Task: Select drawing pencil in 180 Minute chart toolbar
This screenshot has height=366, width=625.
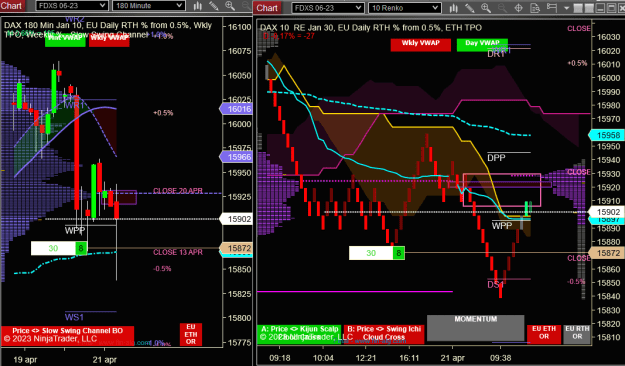Action: pos(214,6)
